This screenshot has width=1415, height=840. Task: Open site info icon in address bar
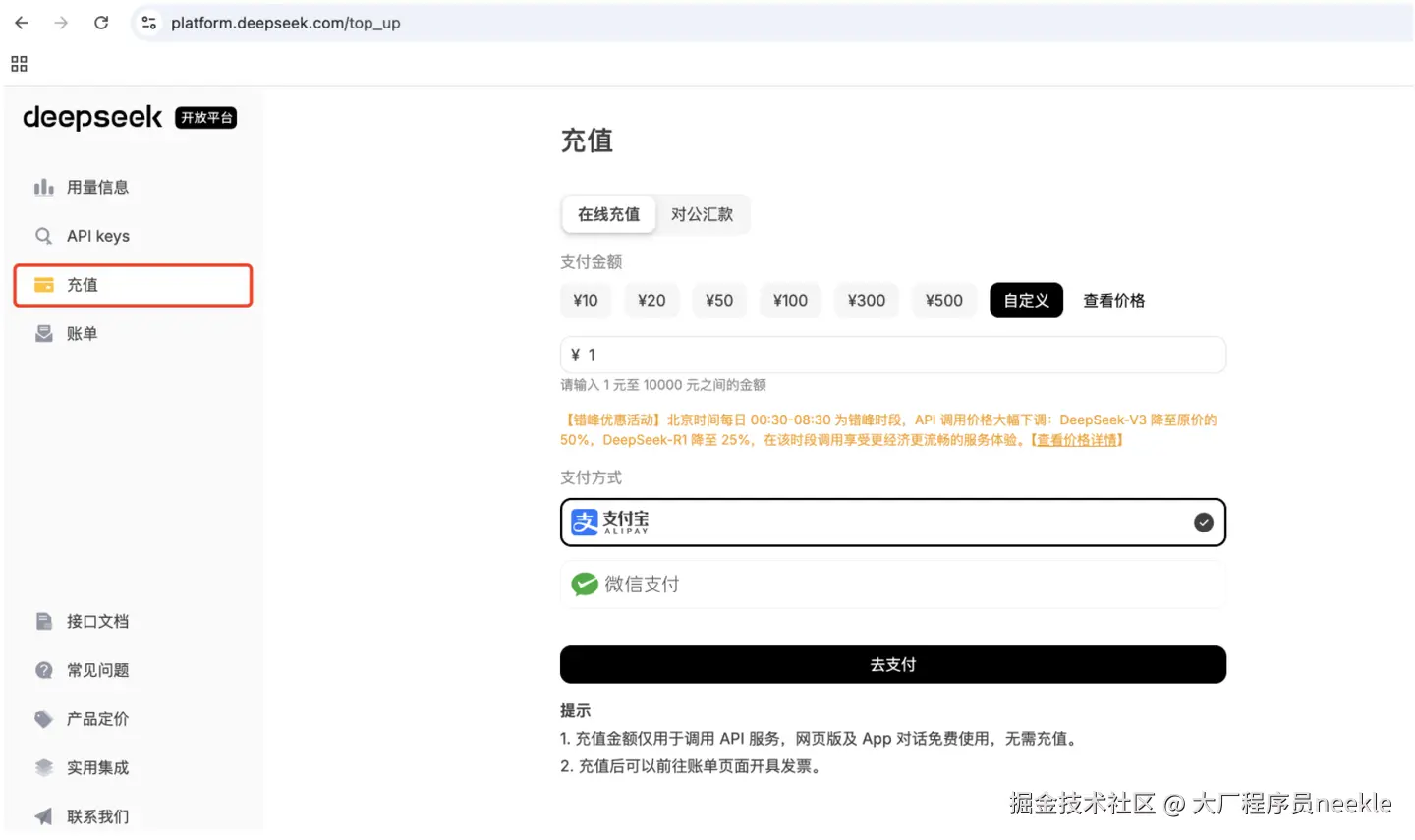[x=149, y=23]
